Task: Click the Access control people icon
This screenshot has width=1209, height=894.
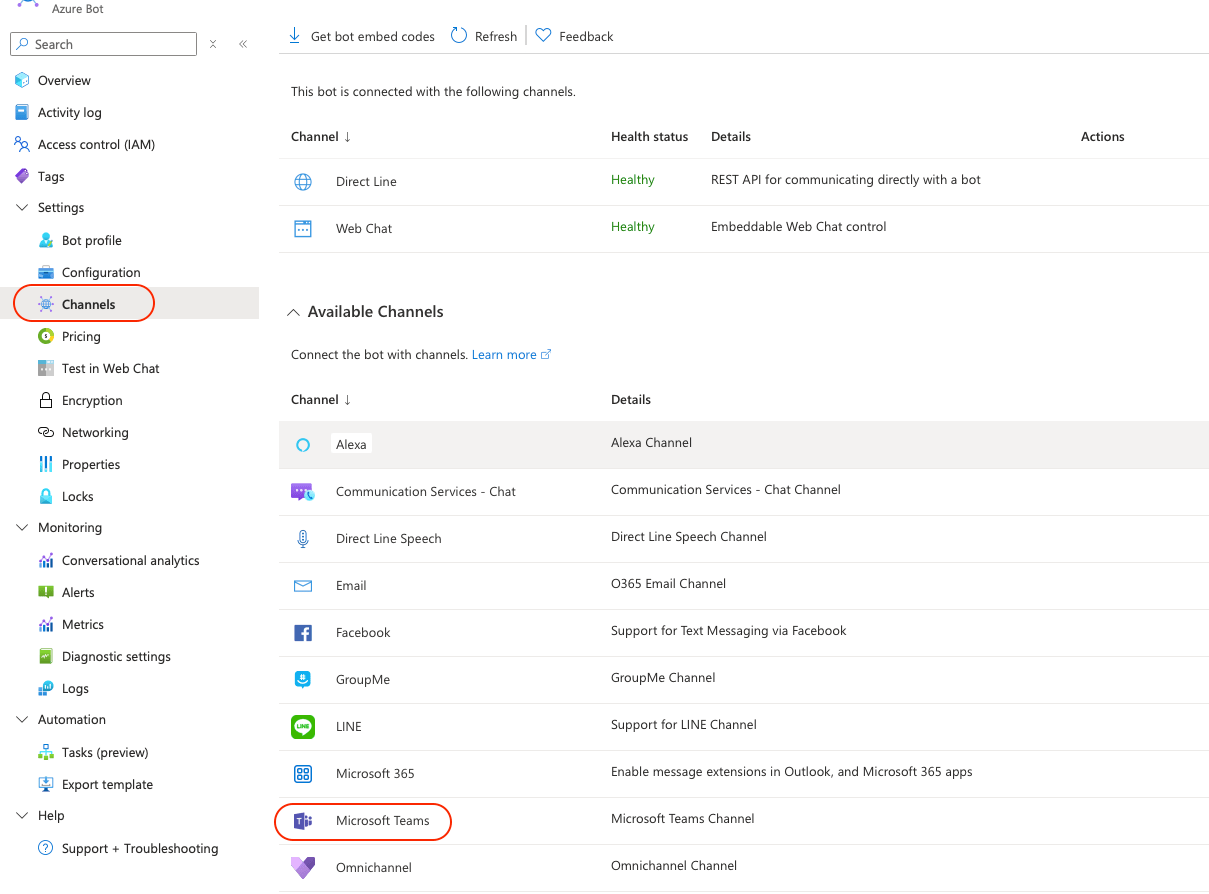Action: (x=22, y=144)
